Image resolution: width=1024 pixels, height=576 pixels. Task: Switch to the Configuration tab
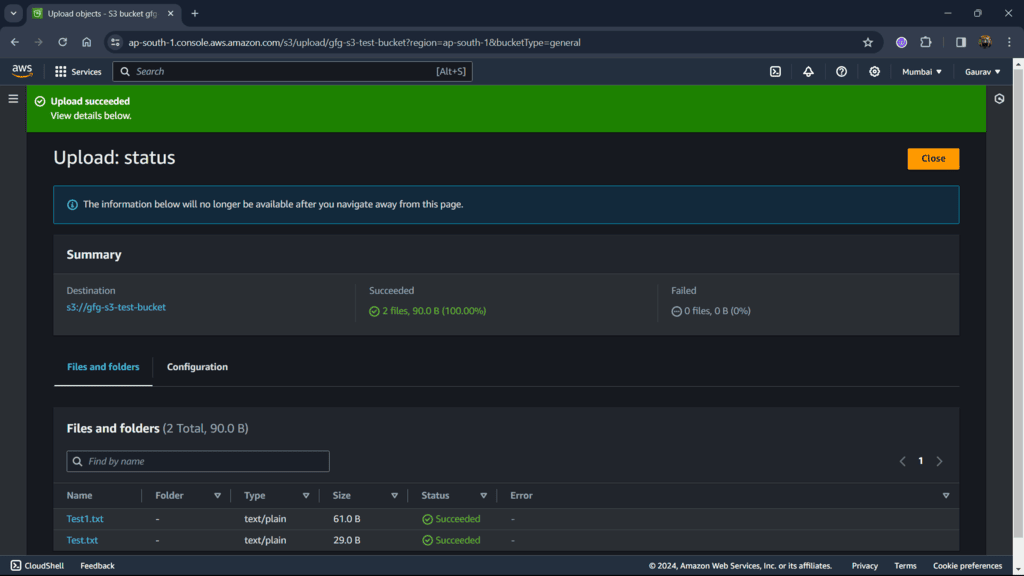197,367
